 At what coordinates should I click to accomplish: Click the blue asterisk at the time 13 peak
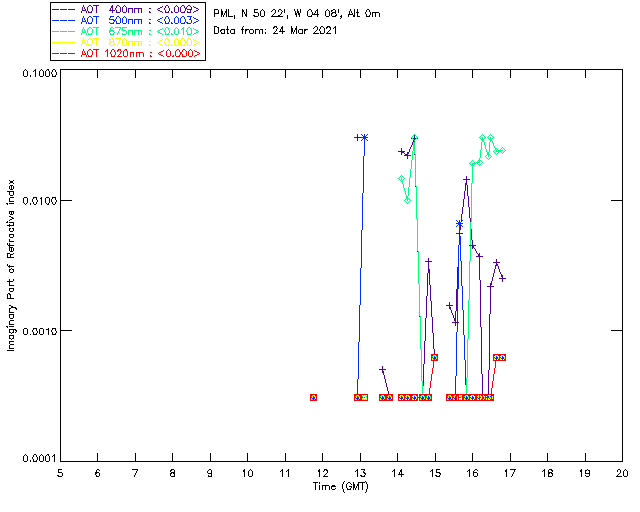point(364,138)
